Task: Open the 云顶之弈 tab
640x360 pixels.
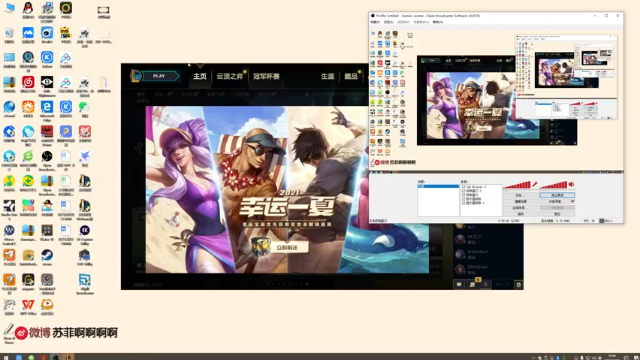Action: point(230,76)
